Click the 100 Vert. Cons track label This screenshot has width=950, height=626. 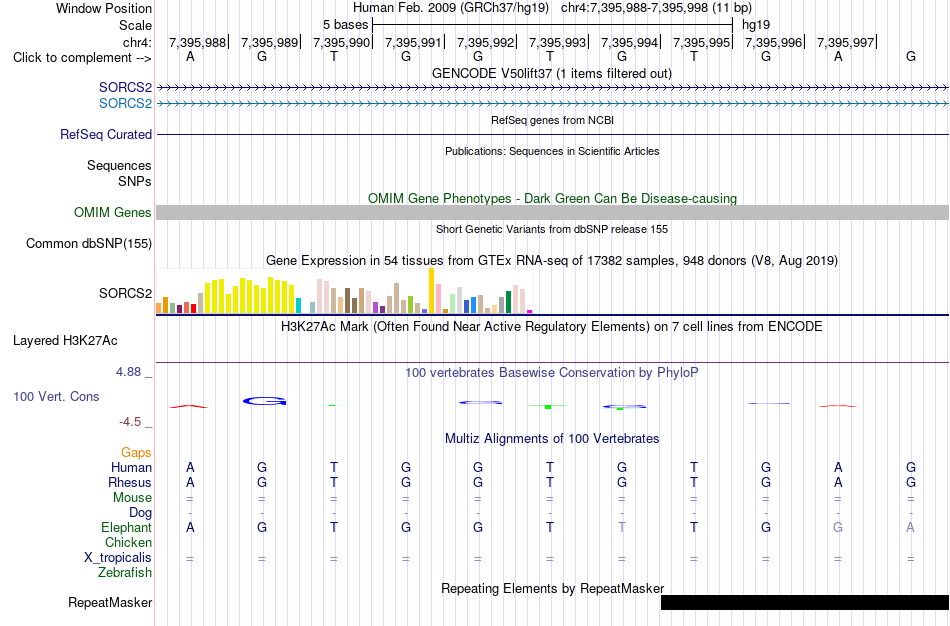tap(56, 396)
